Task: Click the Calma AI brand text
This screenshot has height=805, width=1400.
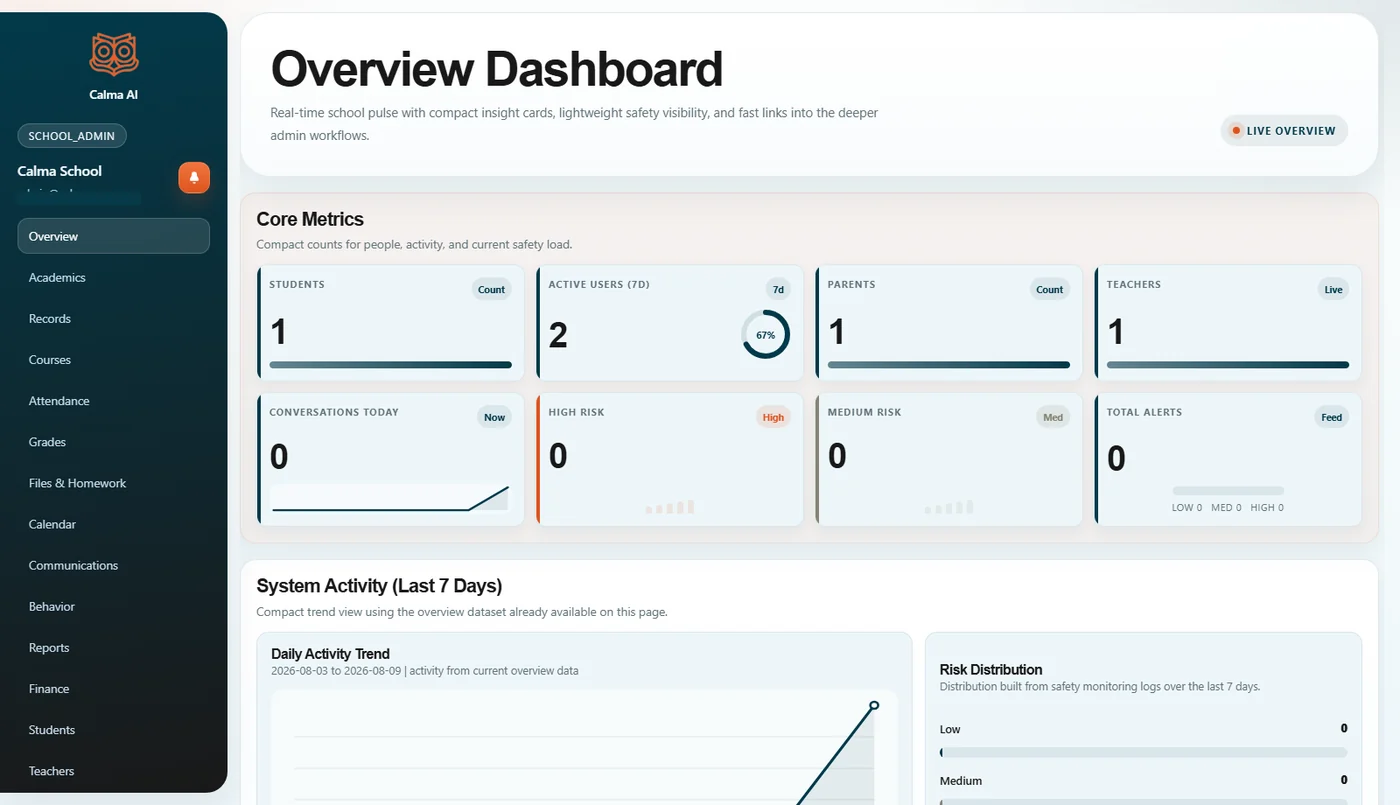Action: pyautogui.click(x=113, y=95)
